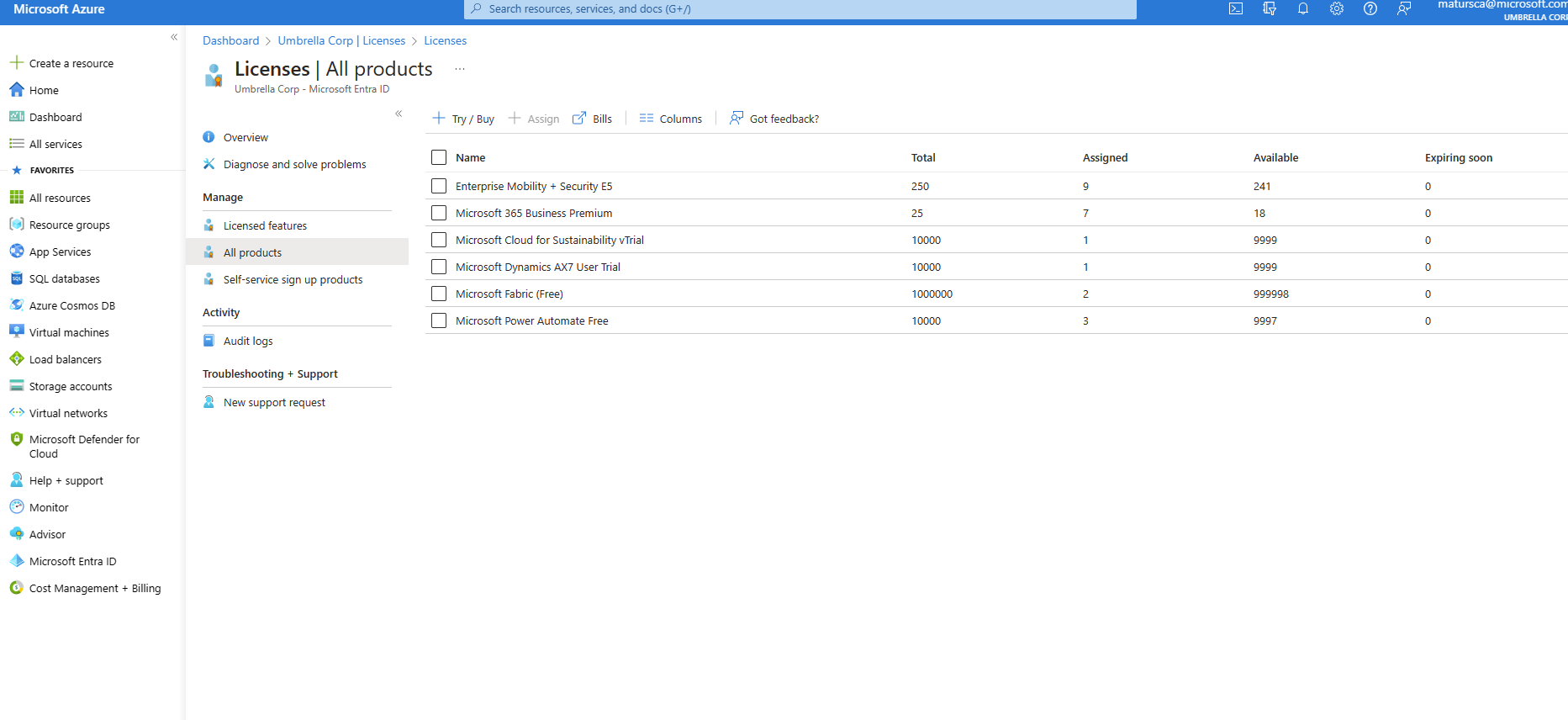Viewport: 1568px width, 720px height.
Task: Click the Storage accounts icon
Action: 16,386
